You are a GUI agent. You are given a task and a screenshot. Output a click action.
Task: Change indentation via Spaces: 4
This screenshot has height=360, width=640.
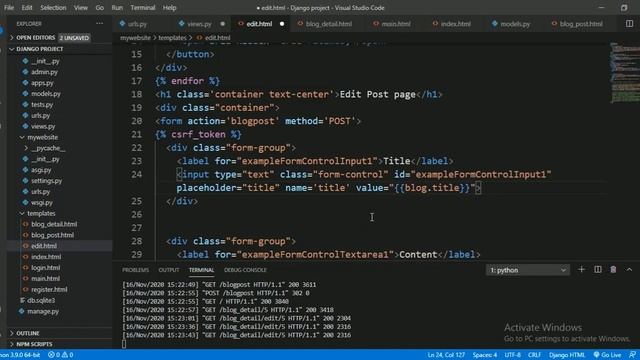[x=484, y=355]
